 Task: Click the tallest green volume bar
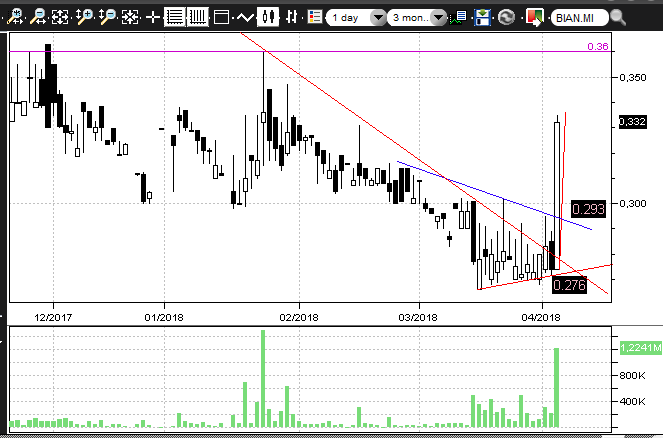pos(263,379)
